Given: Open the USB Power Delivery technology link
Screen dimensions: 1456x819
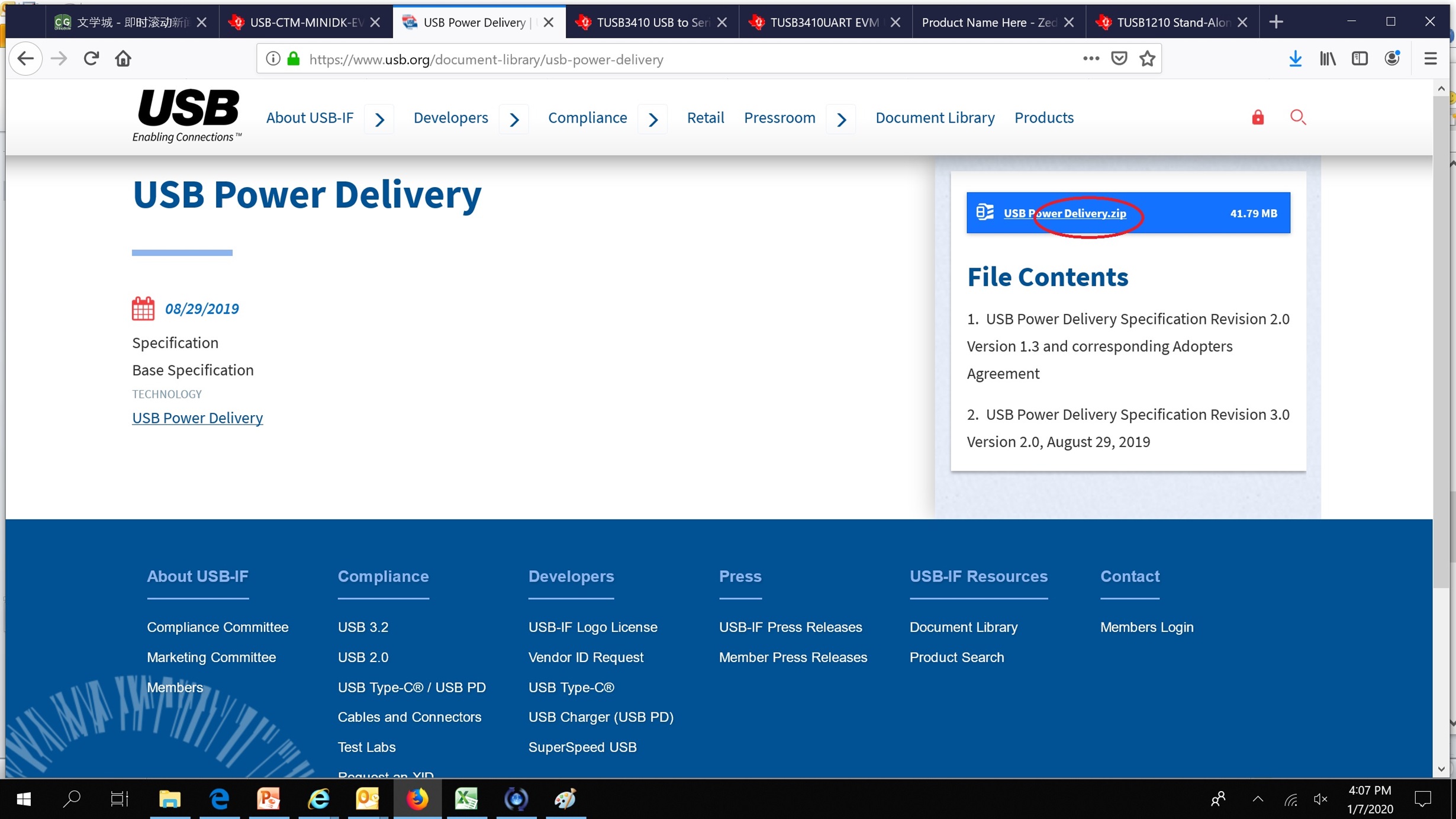Looking at the screenshot, I should pos(197,417).
